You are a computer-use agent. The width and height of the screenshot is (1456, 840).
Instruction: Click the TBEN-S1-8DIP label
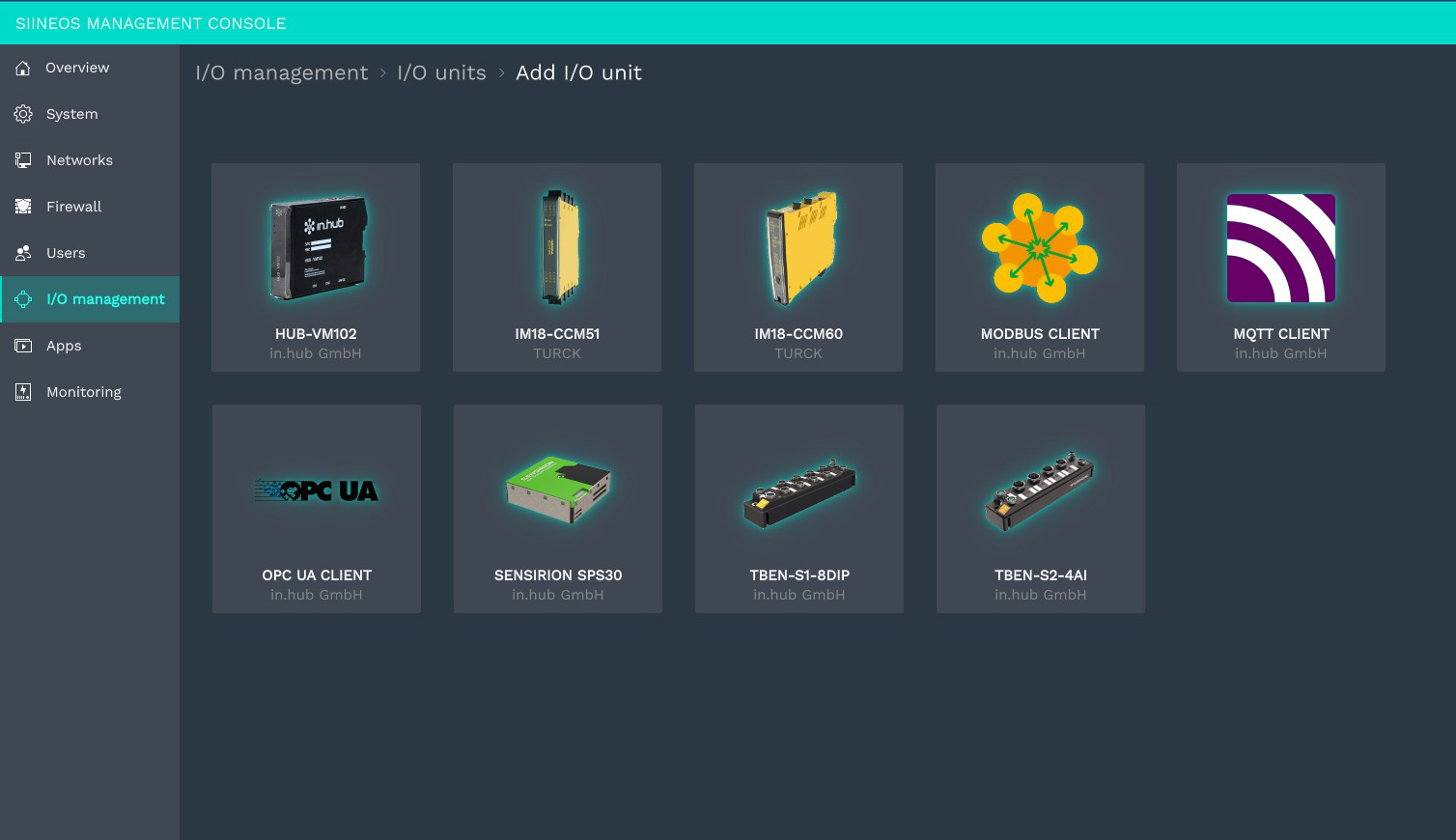[799, 575]
